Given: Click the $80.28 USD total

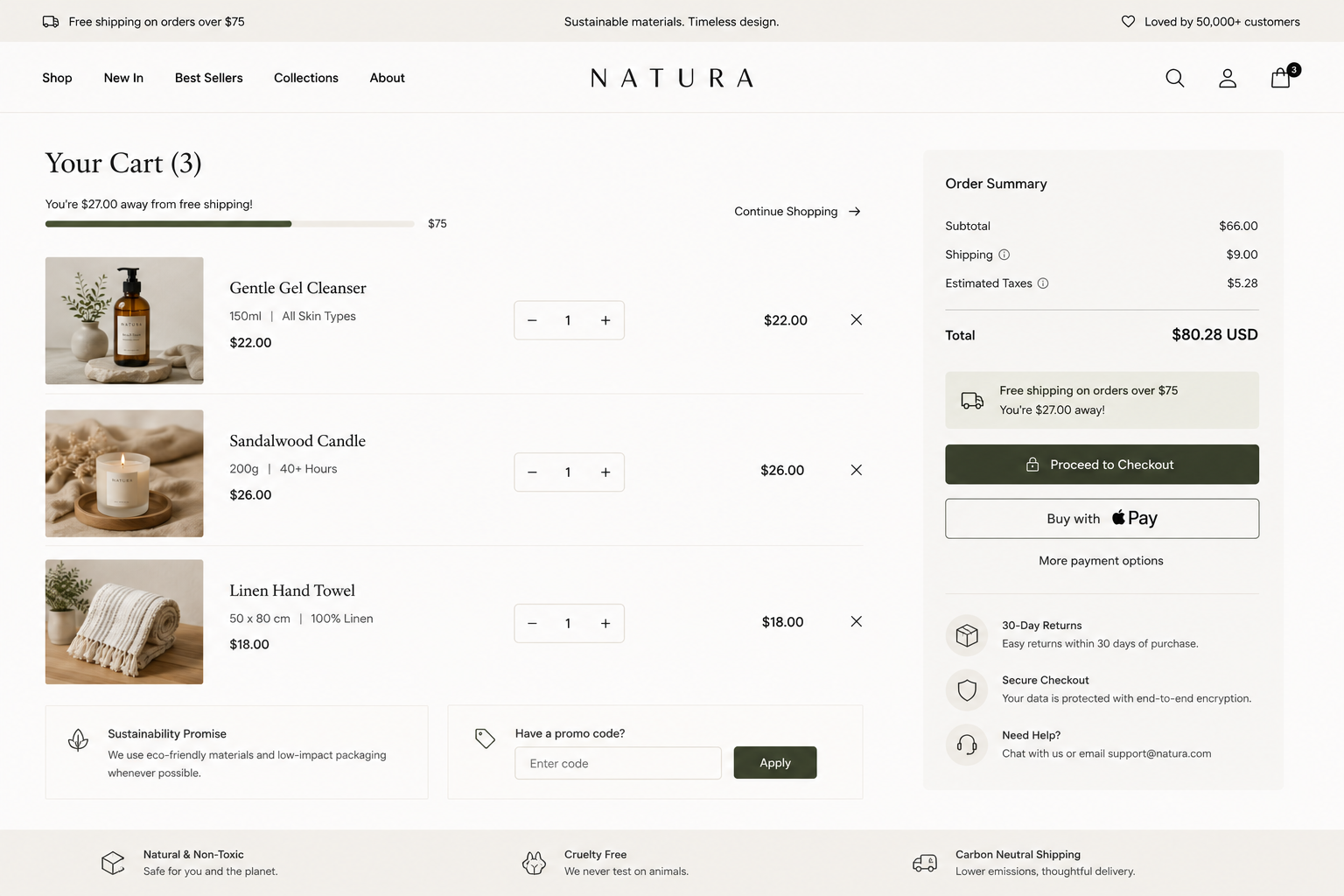Looking at the screenshot, I should (1214, 334).
